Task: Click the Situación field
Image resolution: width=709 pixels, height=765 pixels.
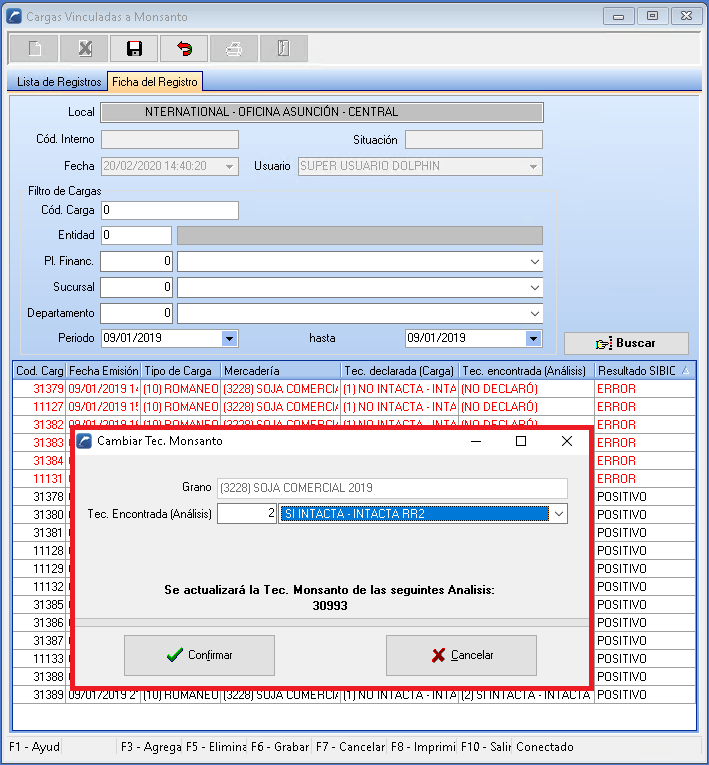Action: point(474,140)
